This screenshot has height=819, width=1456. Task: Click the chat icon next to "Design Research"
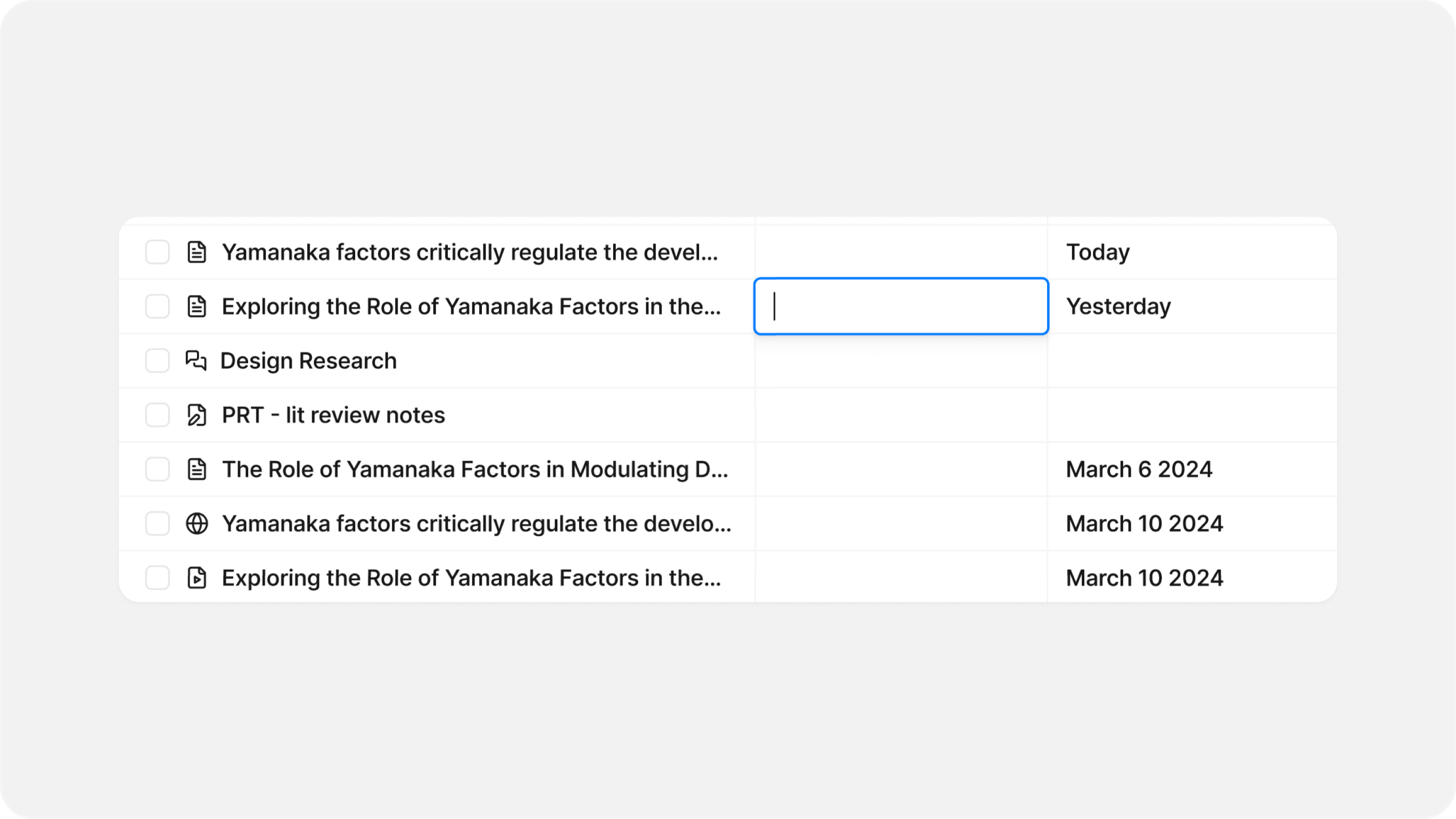(x=196, y=360)
